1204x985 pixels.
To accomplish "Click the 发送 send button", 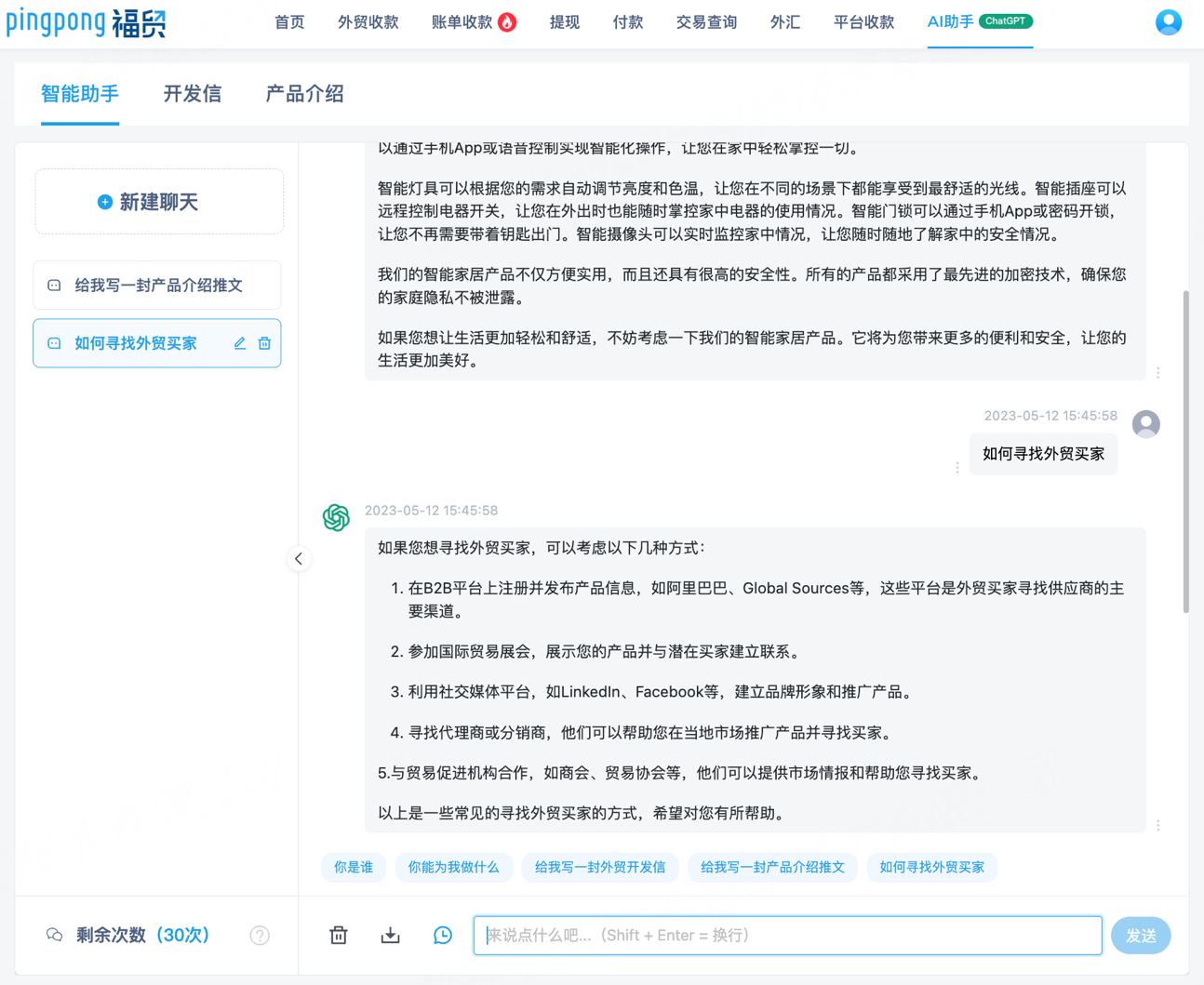I will tap(1141, 935).
